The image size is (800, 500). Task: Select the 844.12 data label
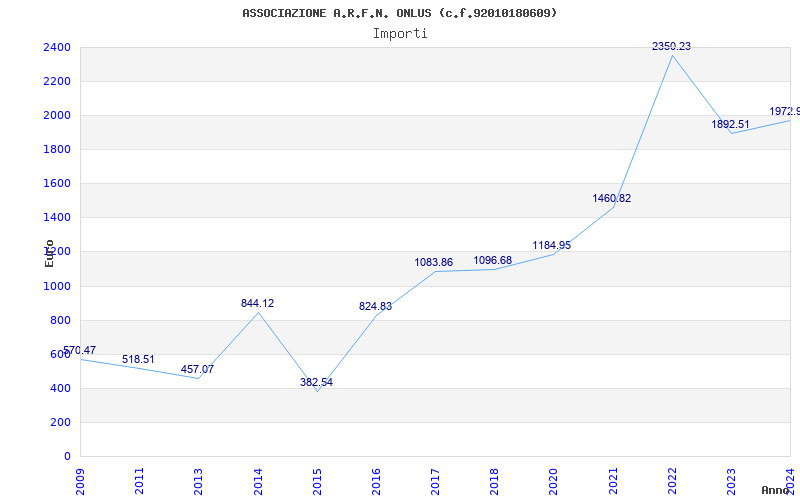tap(258, 303)
